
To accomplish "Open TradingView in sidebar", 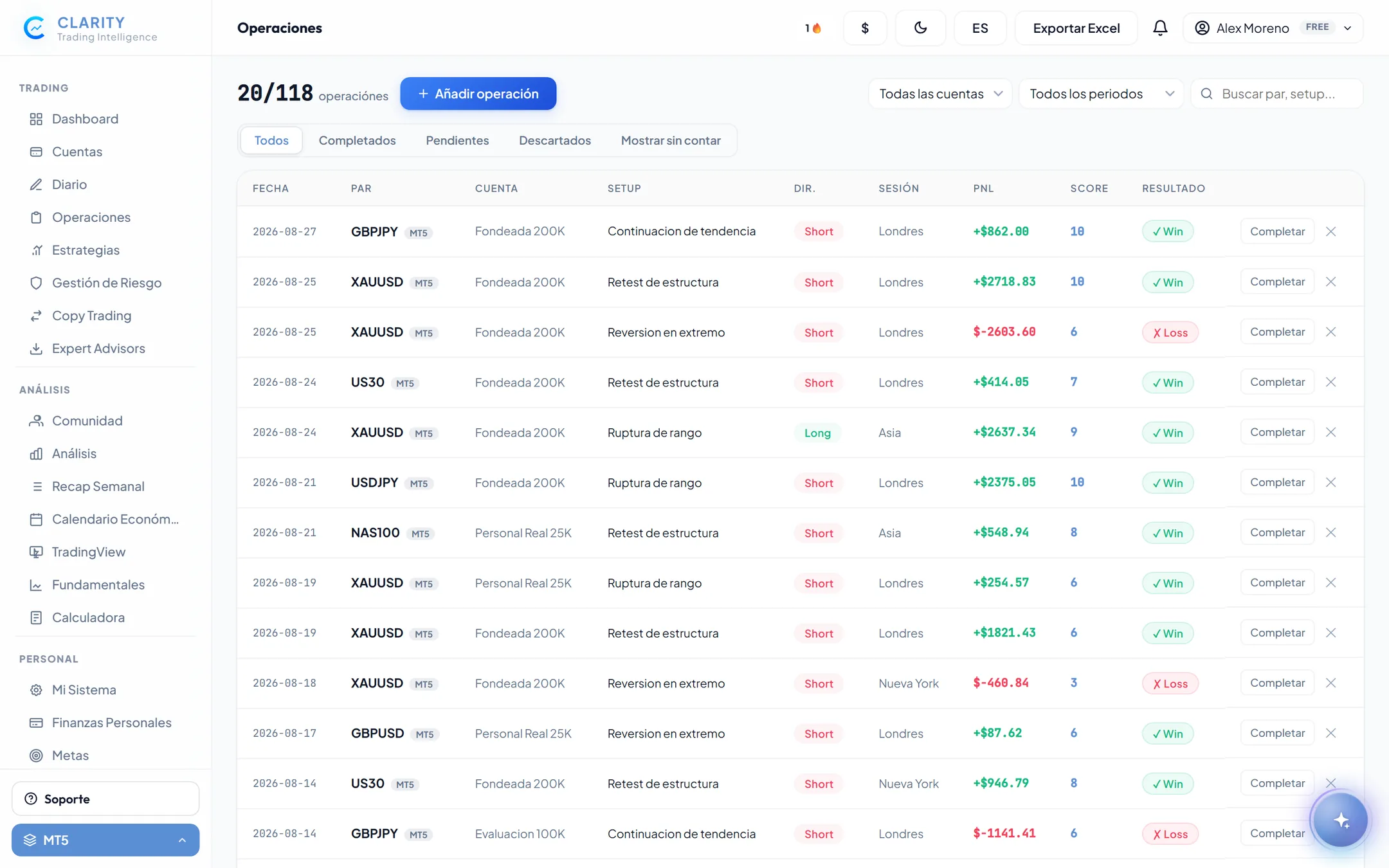I will click(x=88, y=552).
